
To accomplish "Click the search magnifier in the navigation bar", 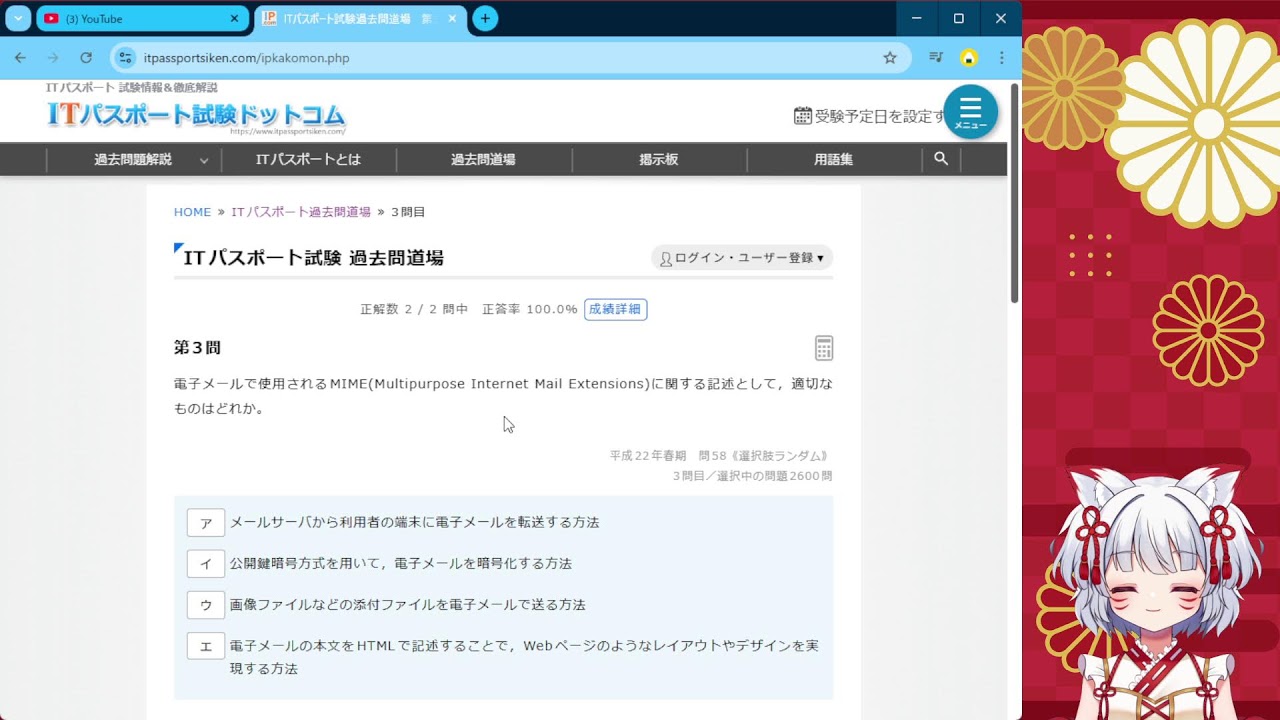I will (940, 159).
